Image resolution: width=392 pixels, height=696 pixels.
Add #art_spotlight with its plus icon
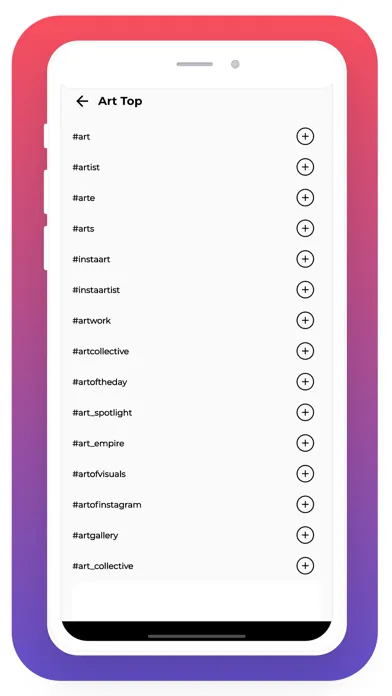[305, 412]
